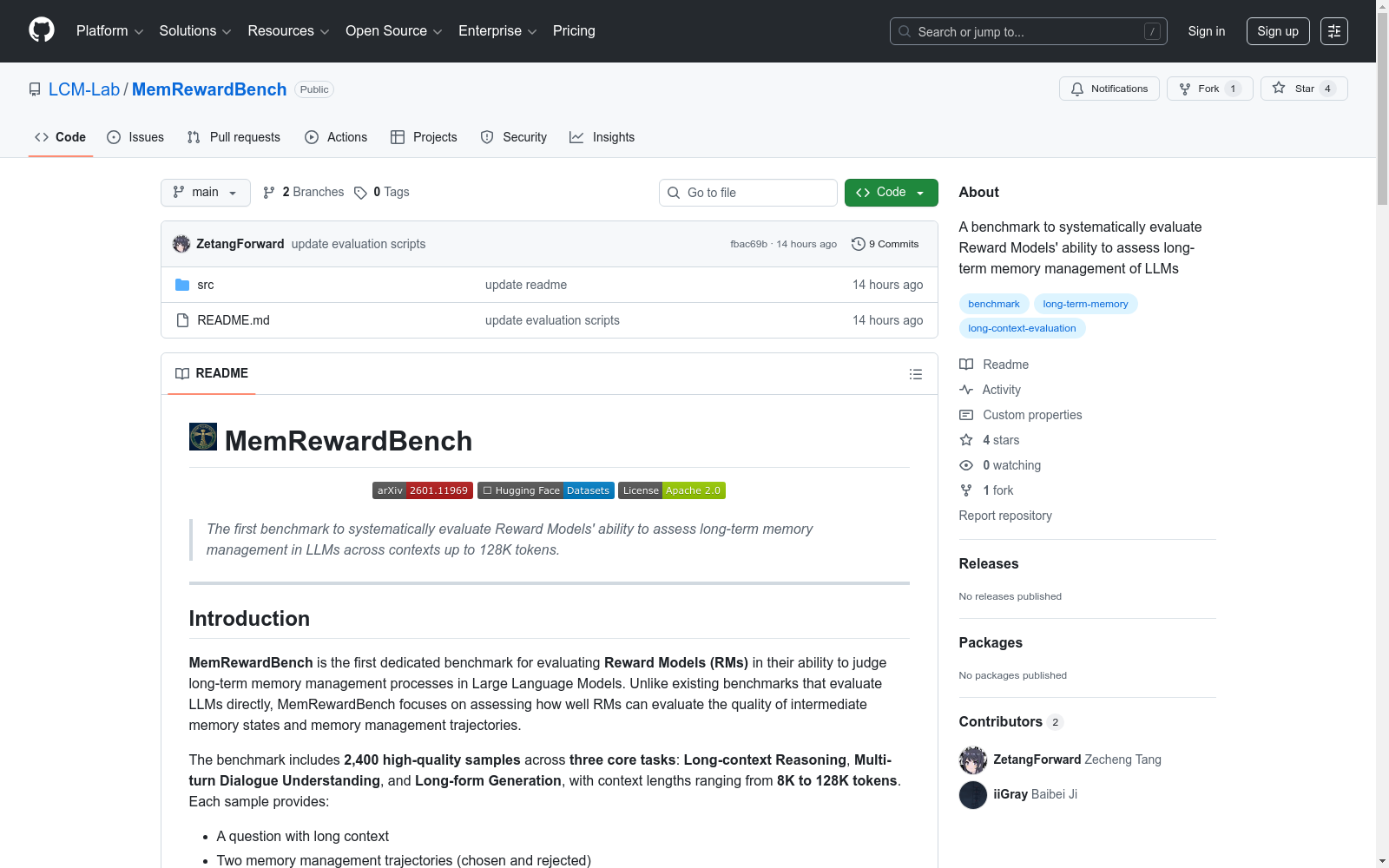This screenshot has width=1389, height=868.
Task: Go to GitHub homepage via Octocat logo
Action: 42,30
